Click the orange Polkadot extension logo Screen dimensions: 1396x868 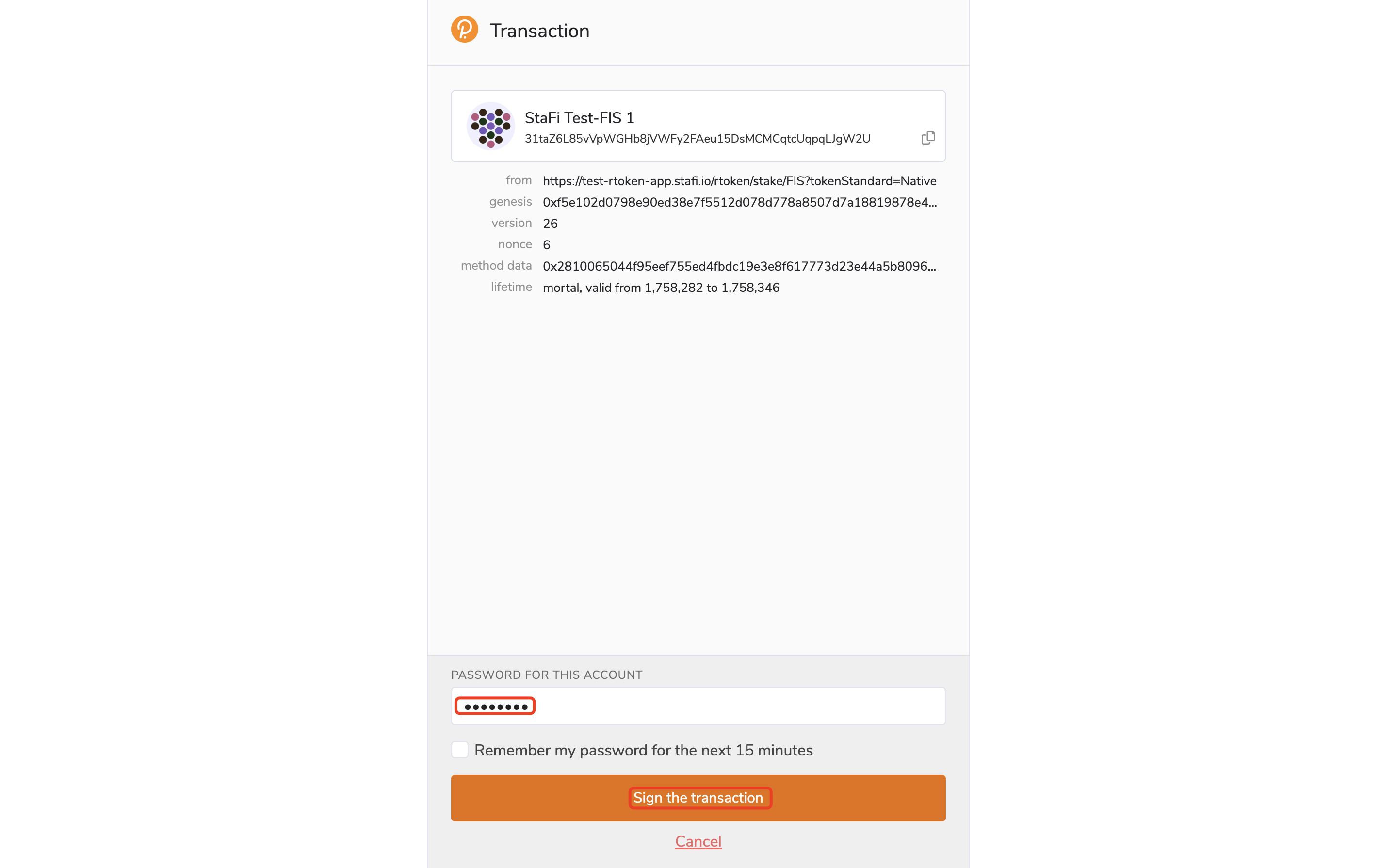(464, 29)
